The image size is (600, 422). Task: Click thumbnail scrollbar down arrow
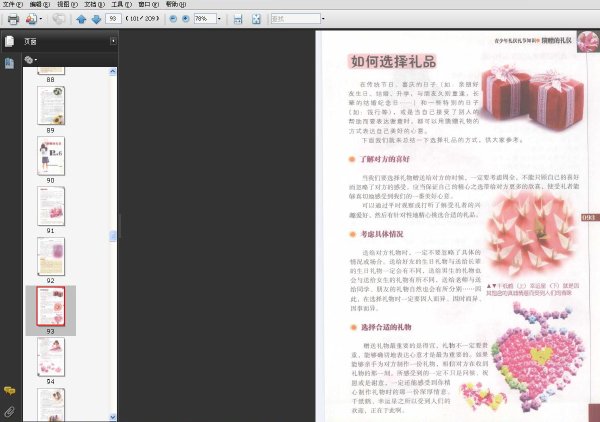112,417
